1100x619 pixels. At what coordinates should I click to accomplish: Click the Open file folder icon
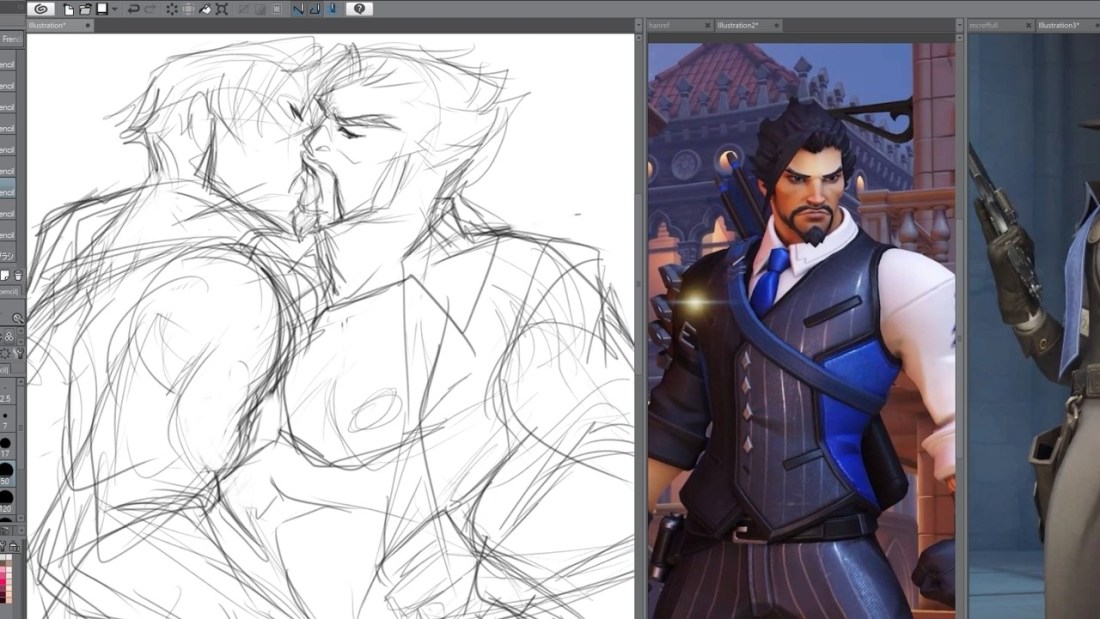86,9
